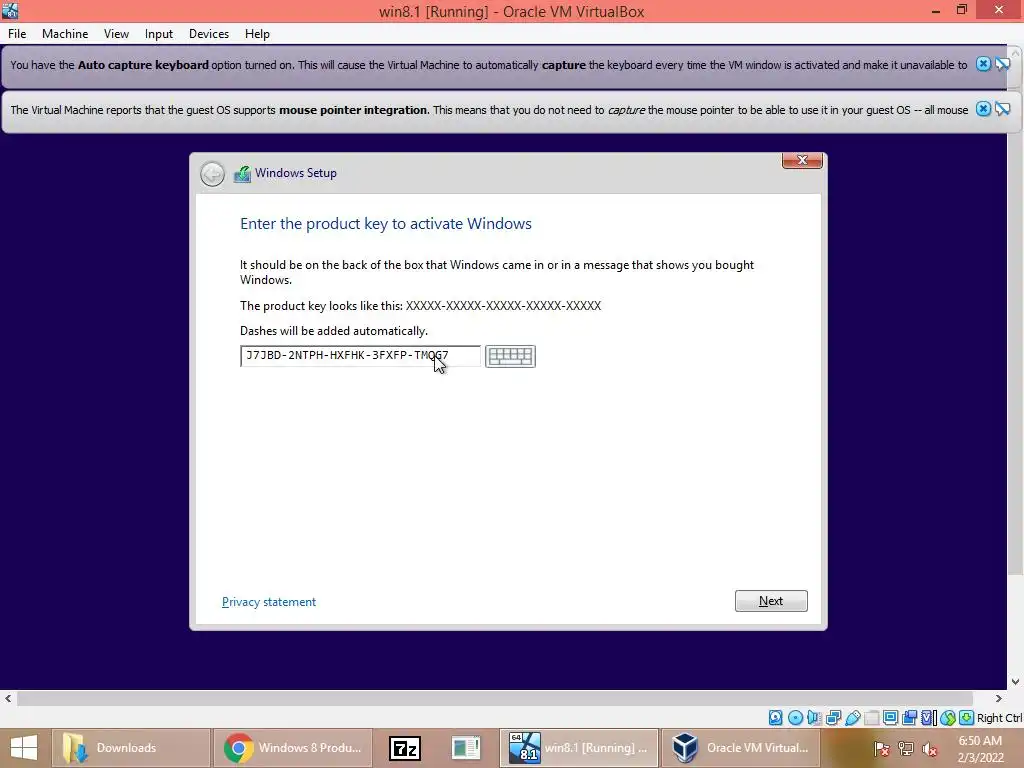Click the keyboard capture green arrow icon
1024x768 pixels.
(967, 718)
